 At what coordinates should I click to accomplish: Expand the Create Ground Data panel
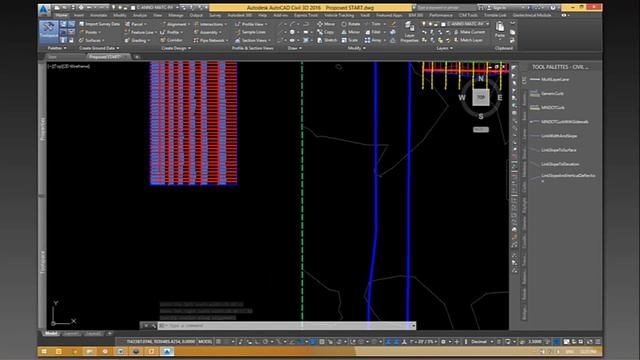[x=99, y=48]
